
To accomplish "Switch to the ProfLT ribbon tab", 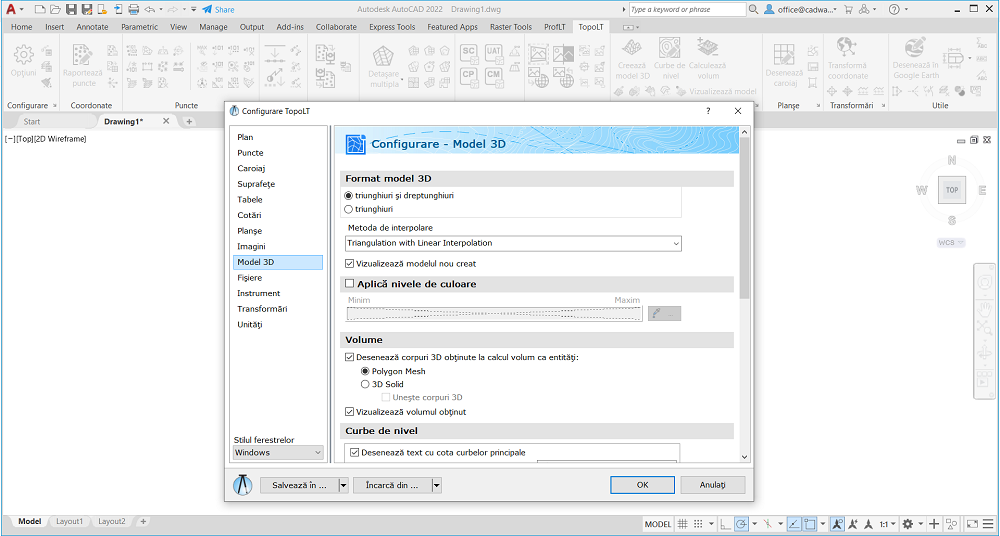I will coord(555,27).
